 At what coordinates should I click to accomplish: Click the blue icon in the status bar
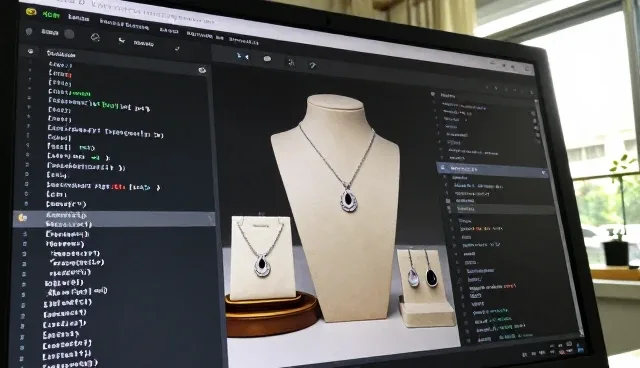(x=580, y=349)
